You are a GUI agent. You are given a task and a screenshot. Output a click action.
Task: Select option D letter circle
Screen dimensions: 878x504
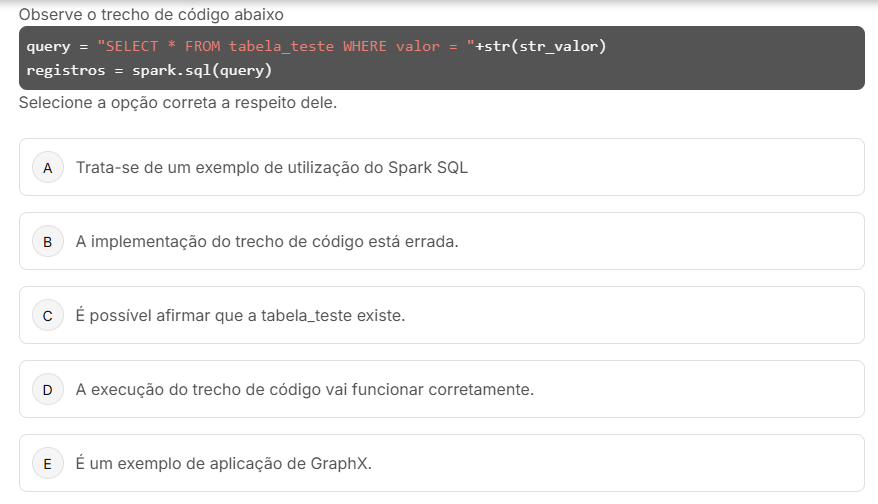47,389
